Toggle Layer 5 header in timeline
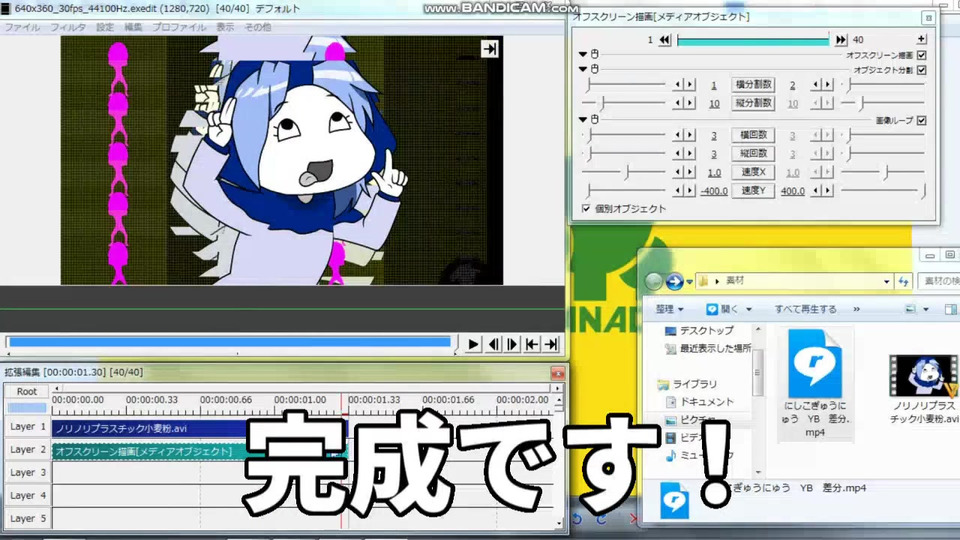 [x=27, y=518]
